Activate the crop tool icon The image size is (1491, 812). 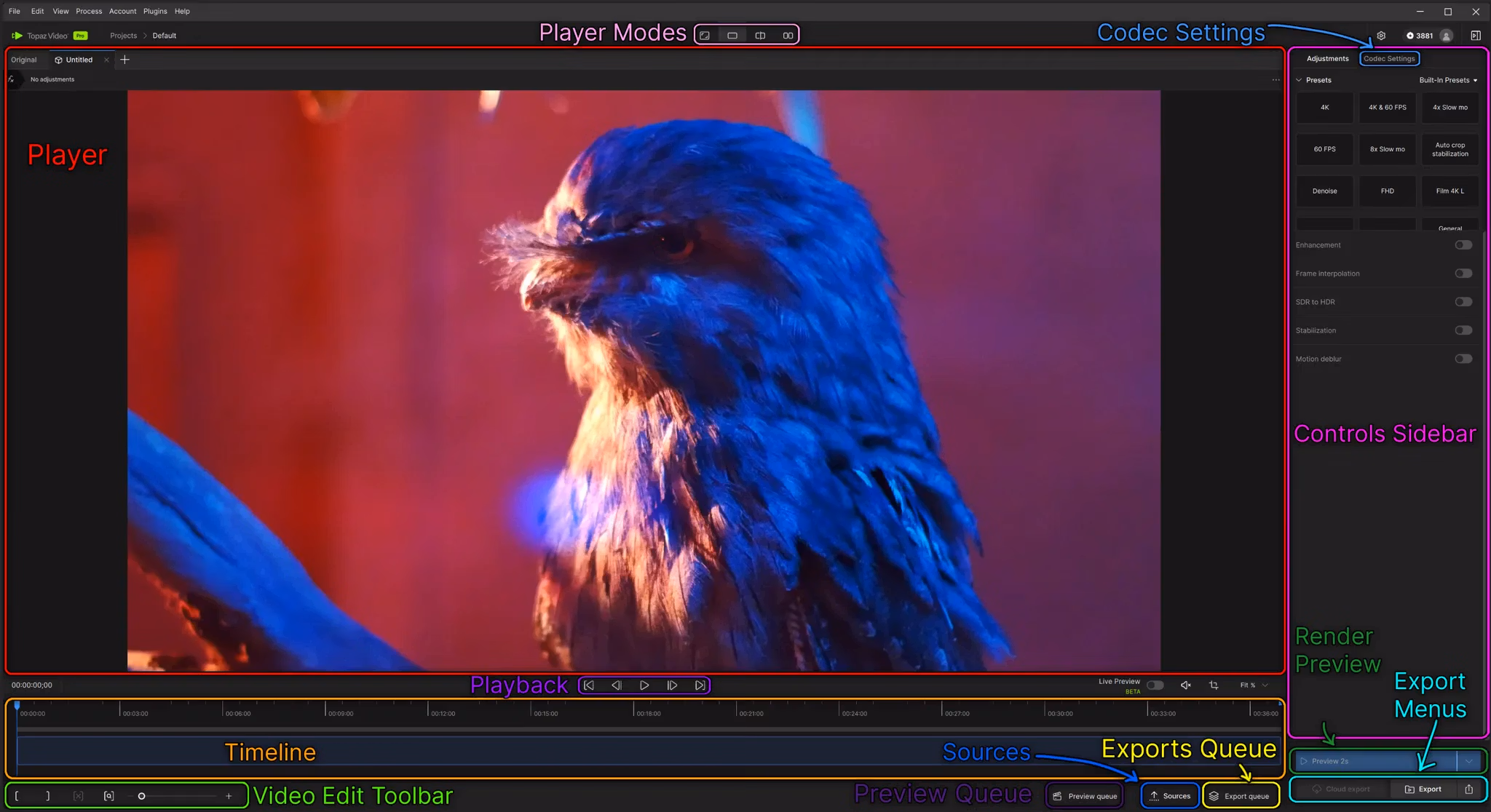1214,685
